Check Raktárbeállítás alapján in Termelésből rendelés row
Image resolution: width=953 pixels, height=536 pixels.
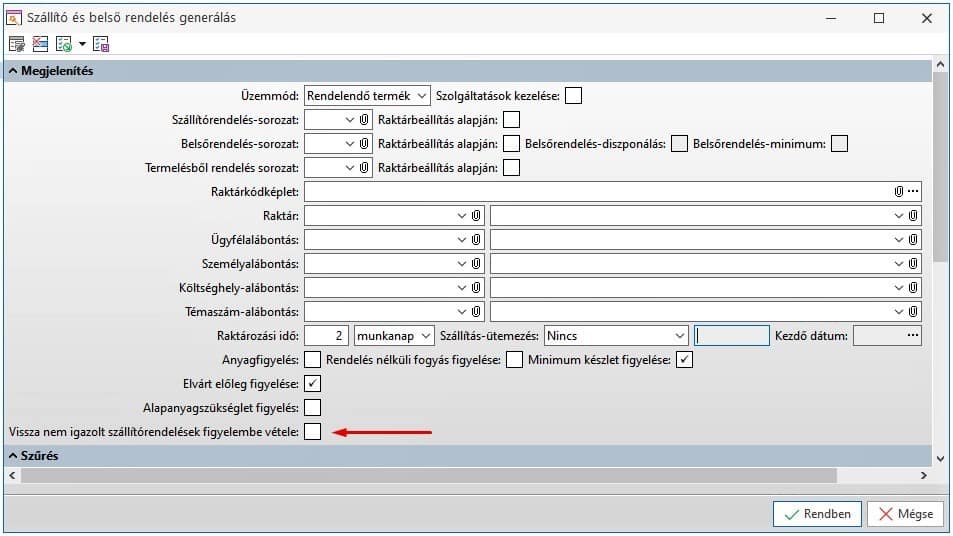pyautogui.click(x=512, y=168)
